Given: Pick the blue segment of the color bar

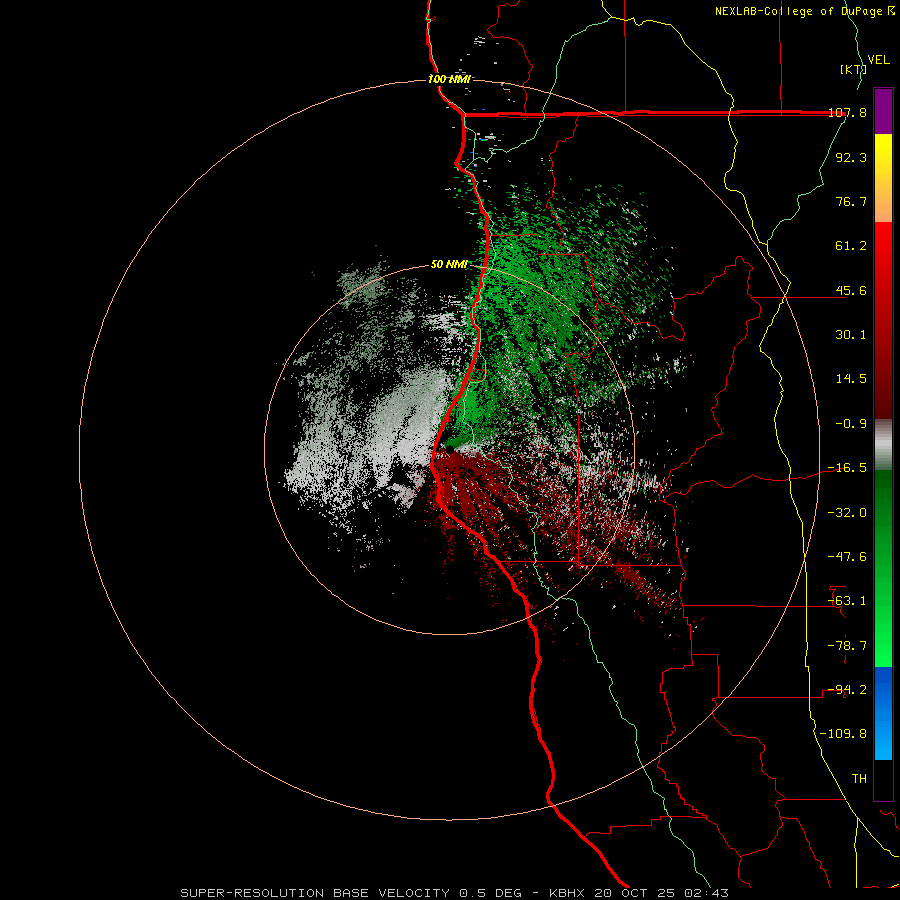Looking at the screenshot, I should [x=883, y=713].
